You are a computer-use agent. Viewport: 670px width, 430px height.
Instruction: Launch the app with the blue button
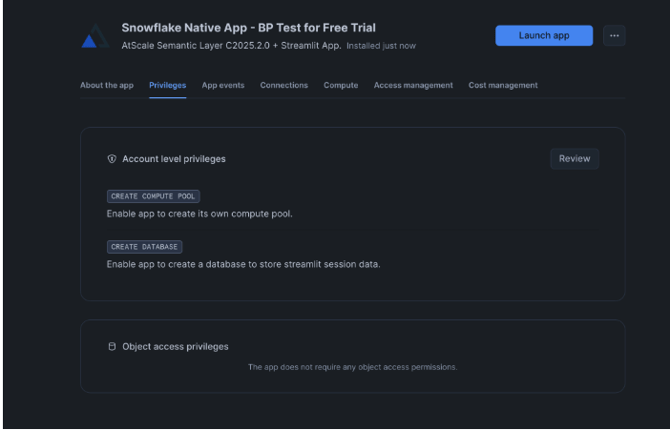coord(544,35)
